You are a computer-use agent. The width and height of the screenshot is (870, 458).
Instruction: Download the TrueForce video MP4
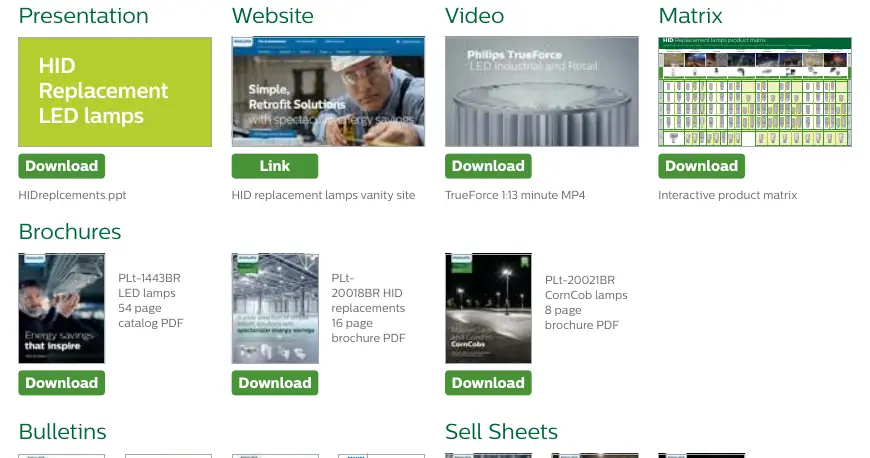click(488, 166)
